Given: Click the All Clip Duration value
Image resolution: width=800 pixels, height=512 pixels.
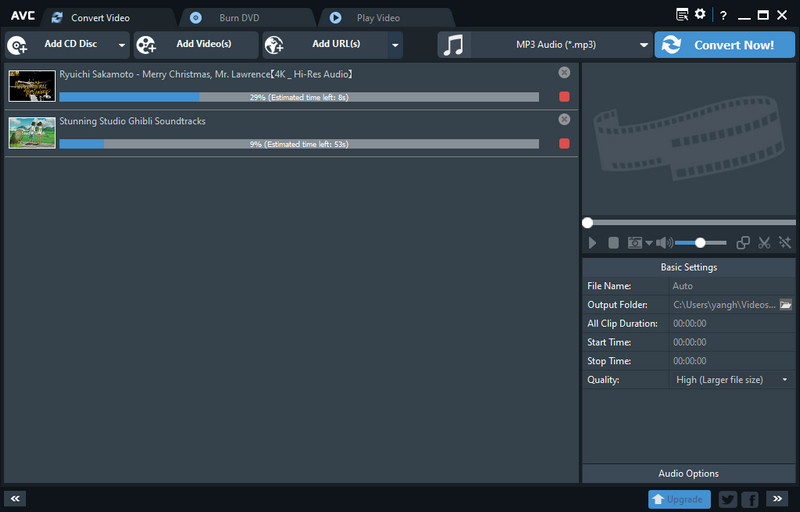Looking at the screenshot, I should tap(690, 323).
